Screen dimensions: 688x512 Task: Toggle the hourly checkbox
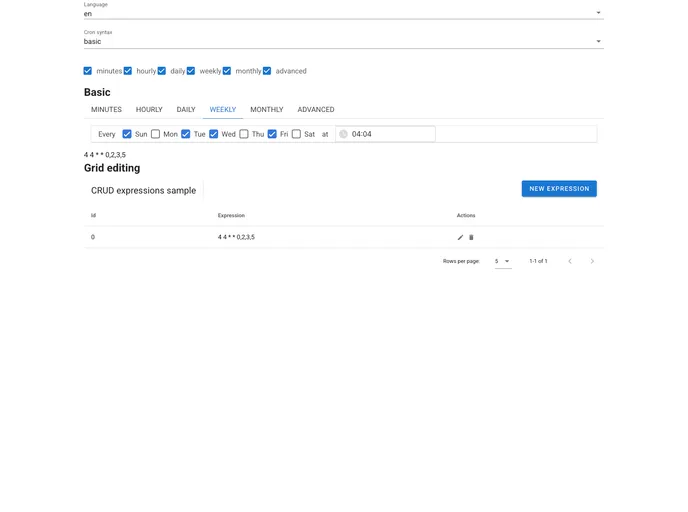click(128, 71)
